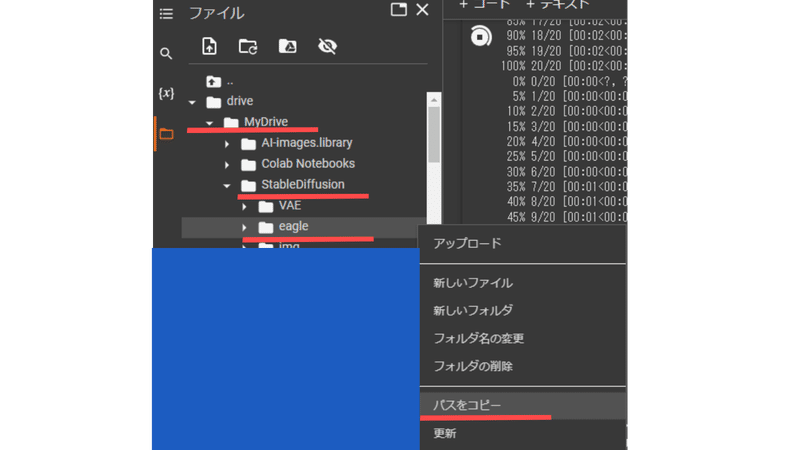Open files panel in new window icon
The height and width of the screenshot is (450, 800).
click(398, 10)
